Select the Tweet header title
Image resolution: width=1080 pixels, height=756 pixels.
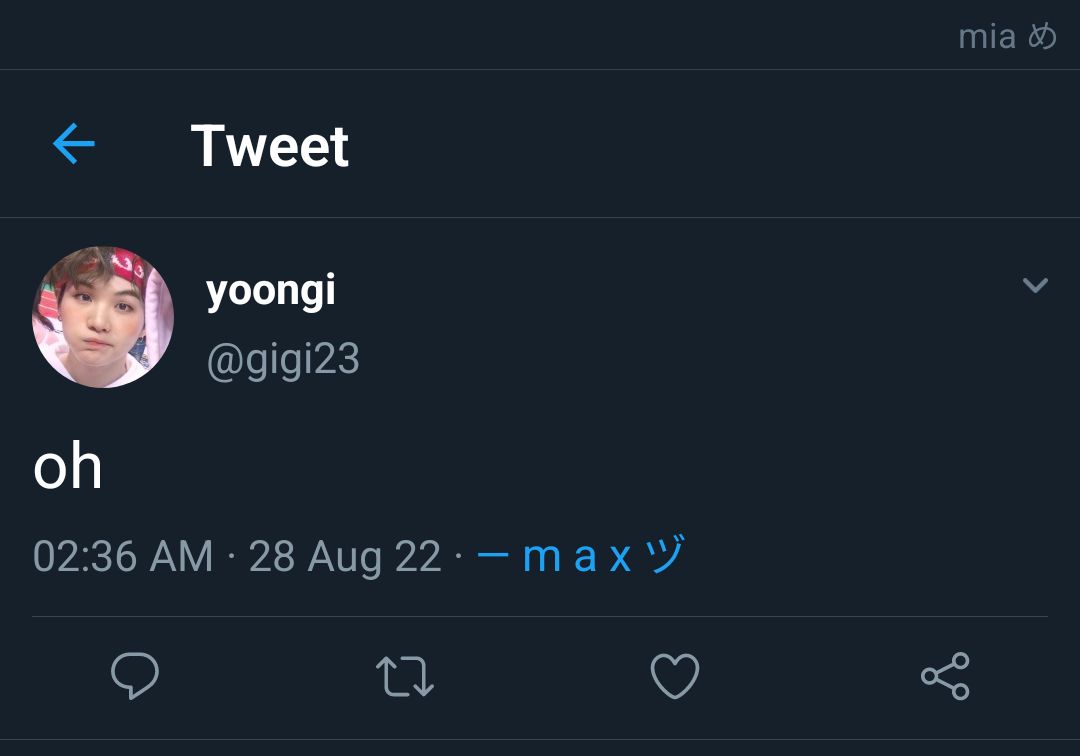(270, 146)
